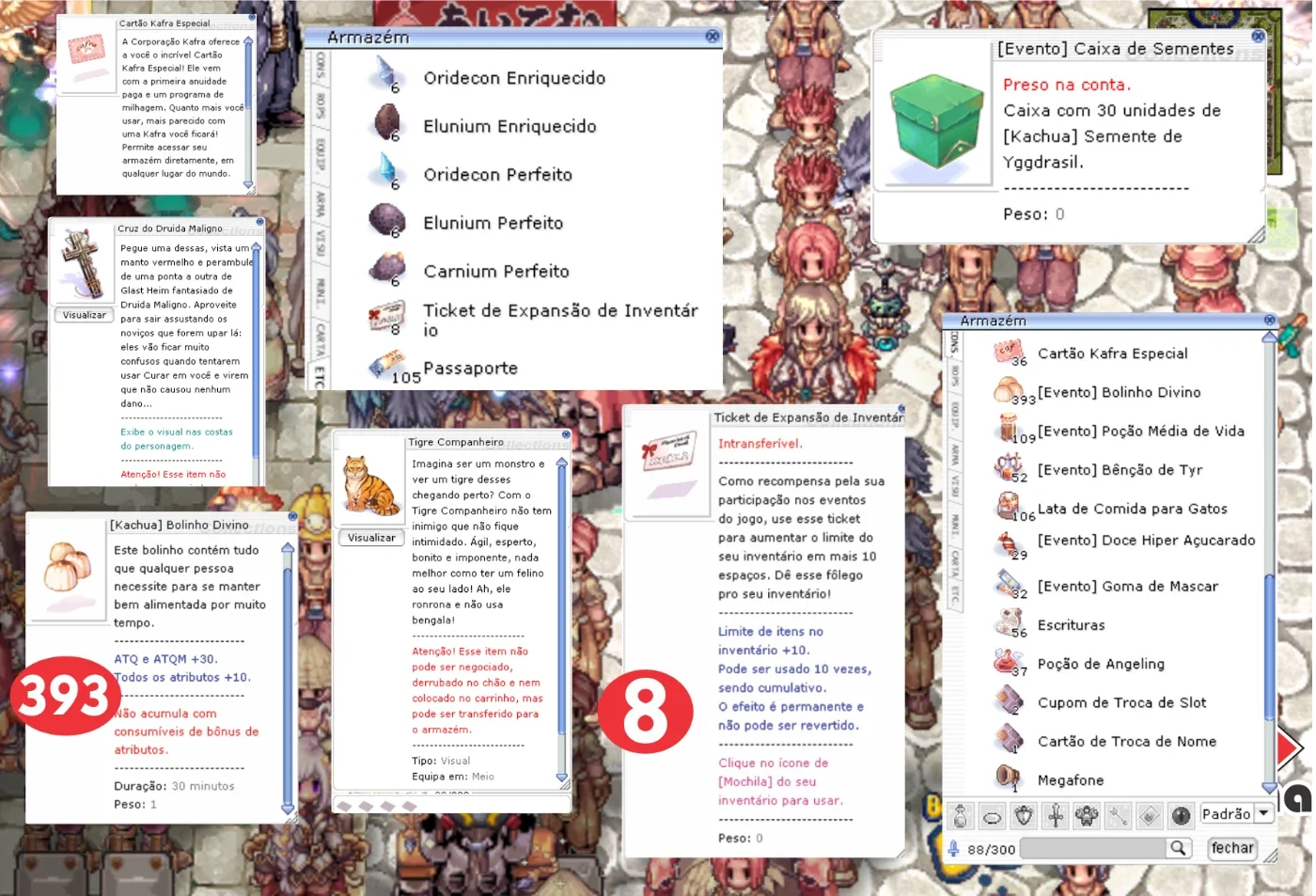Filter storage by potion consumables icon
Image resolution: width=1316 pixels, height=896 pixels.
click(x=961, y=816)
